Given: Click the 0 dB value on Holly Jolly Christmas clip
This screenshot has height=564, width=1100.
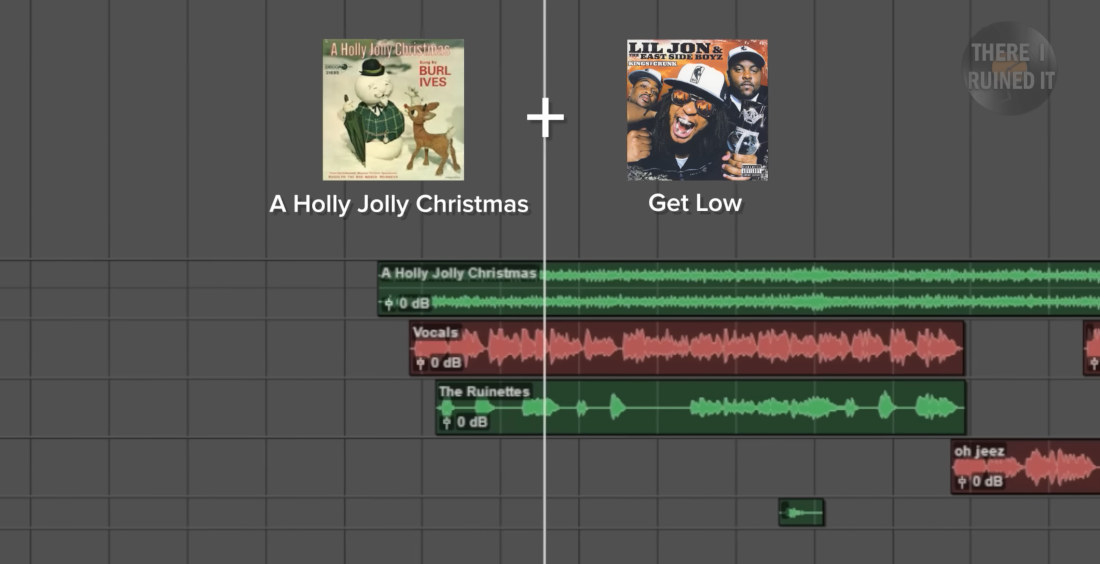Looking at the screenshot, I should (415, 303).
